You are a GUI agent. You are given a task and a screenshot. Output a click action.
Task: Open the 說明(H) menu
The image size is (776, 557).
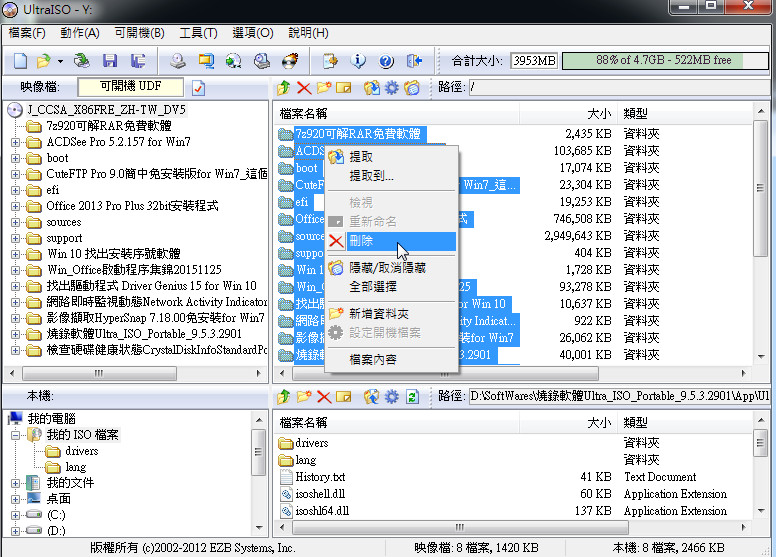[x=308, y=33]
